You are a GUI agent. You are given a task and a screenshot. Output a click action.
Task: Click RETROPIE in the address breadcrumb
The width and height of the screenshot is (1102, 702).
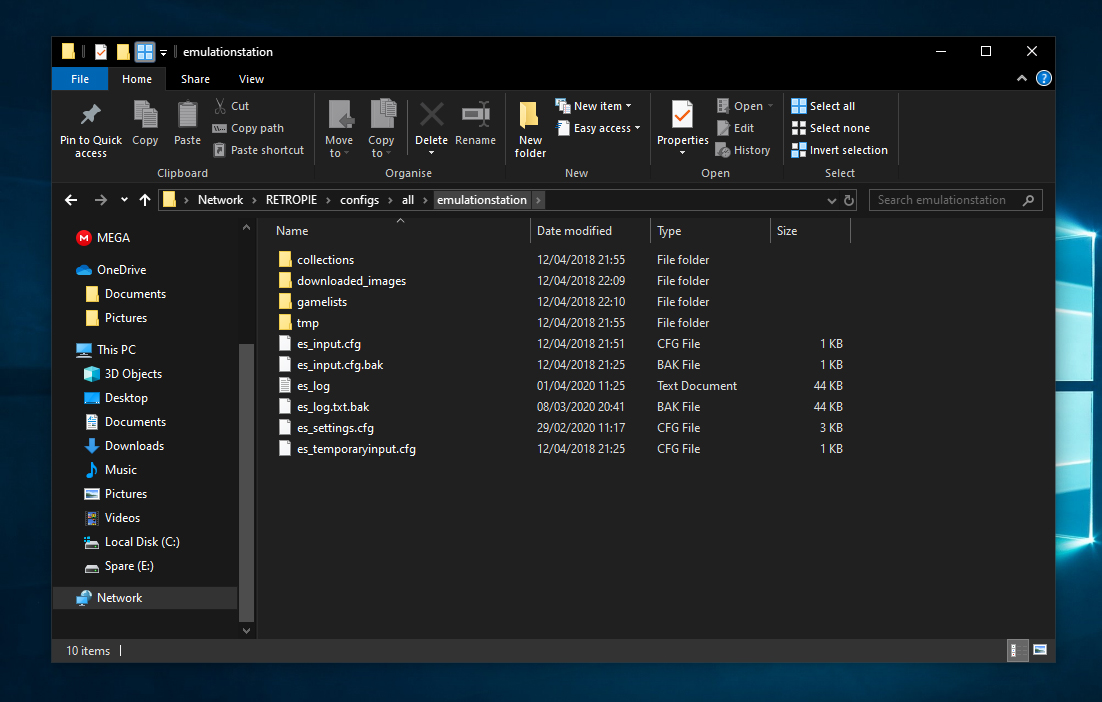pos(291,200)
